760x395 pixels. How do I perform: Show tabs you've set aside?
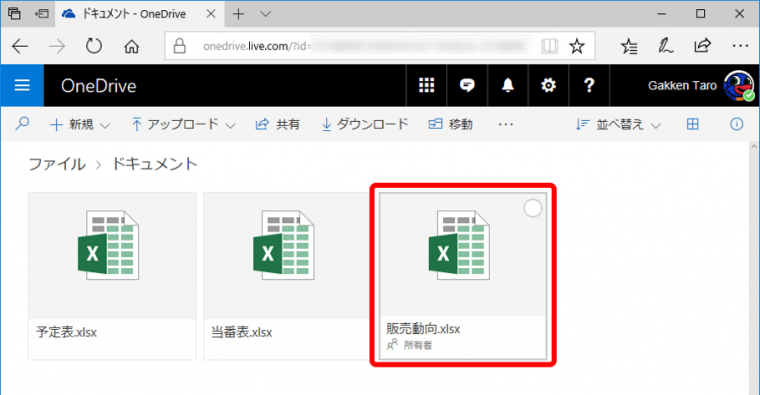(42, 14)
